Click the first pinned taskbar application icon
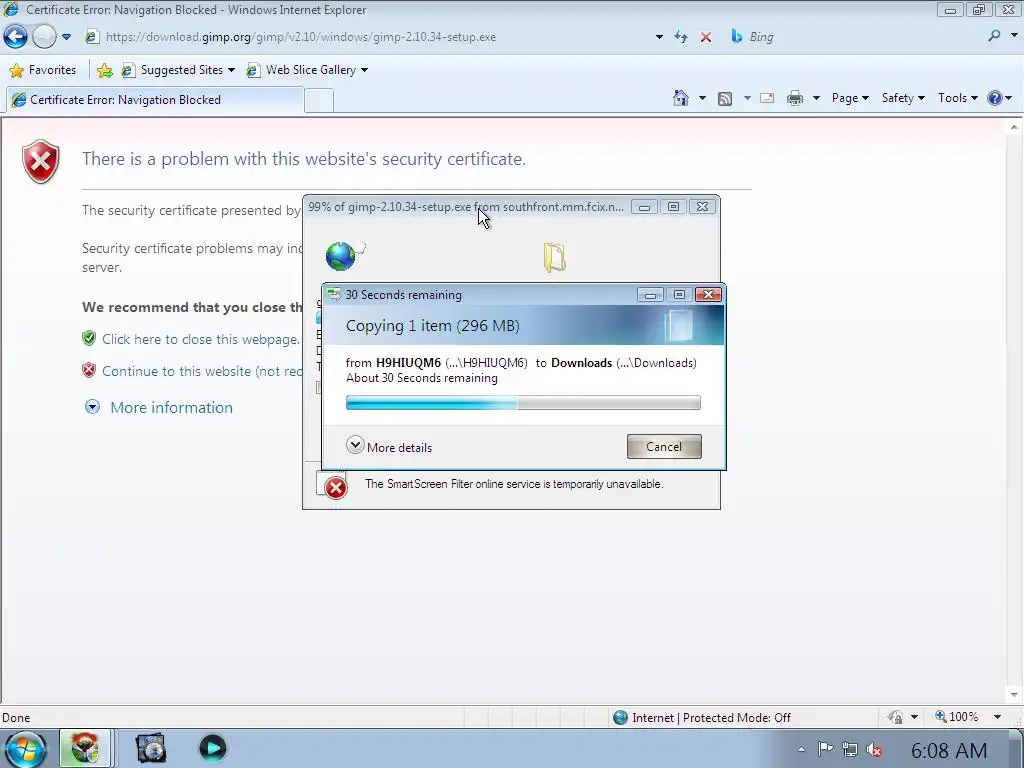1024x768 pixels. point(84,748)
